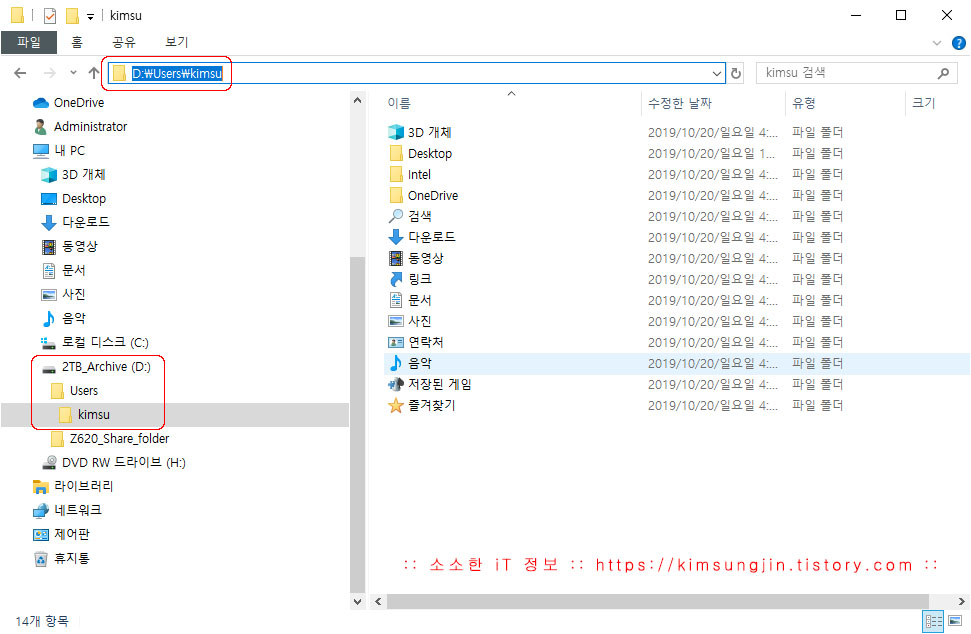Select 문서 folder in file list
The height and width of the screenshot is (634, 971).
[x=410, y=301]
